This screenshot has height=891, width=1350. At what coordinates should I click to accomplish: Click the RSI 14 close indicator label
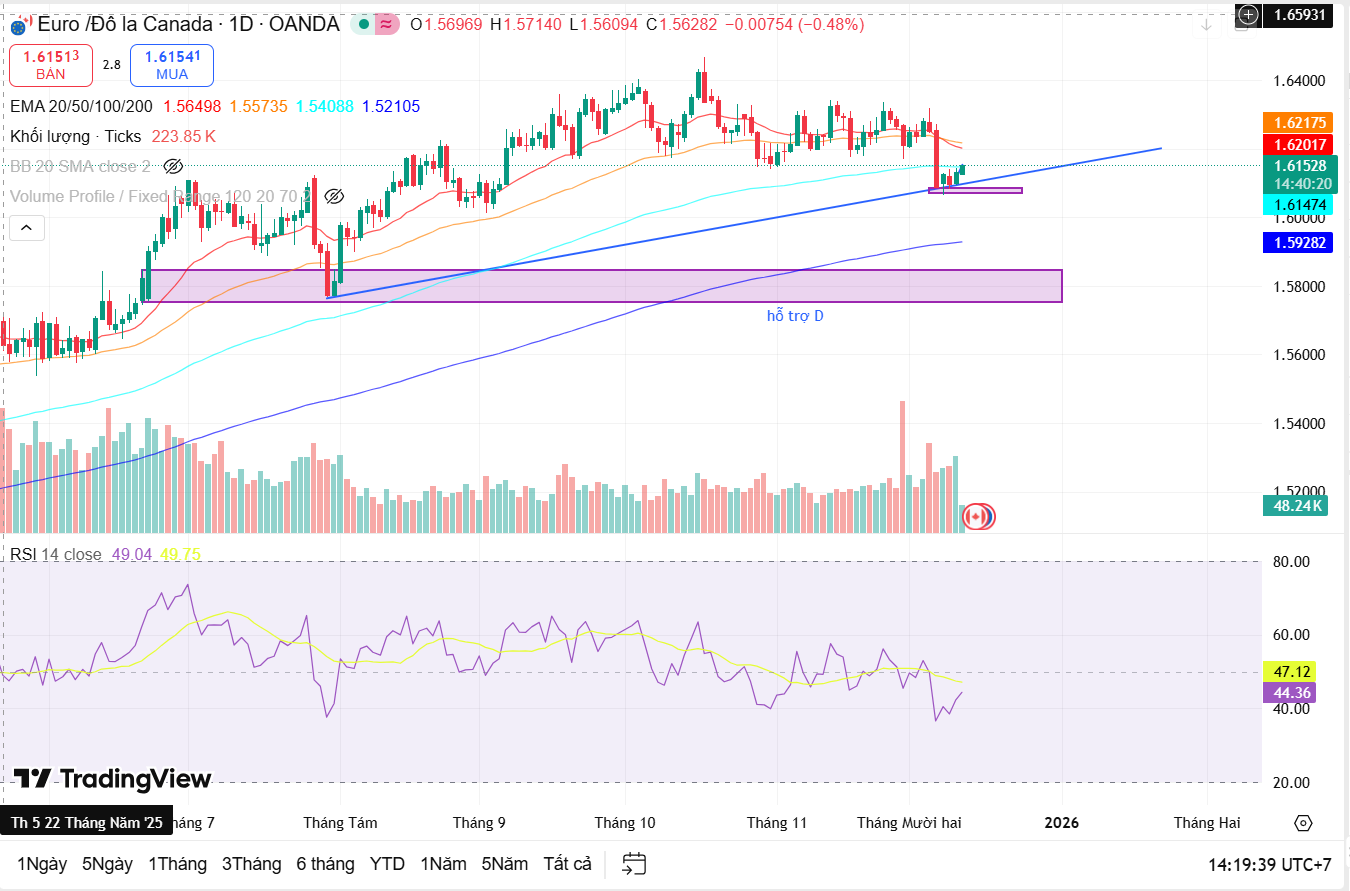(56, 554)
